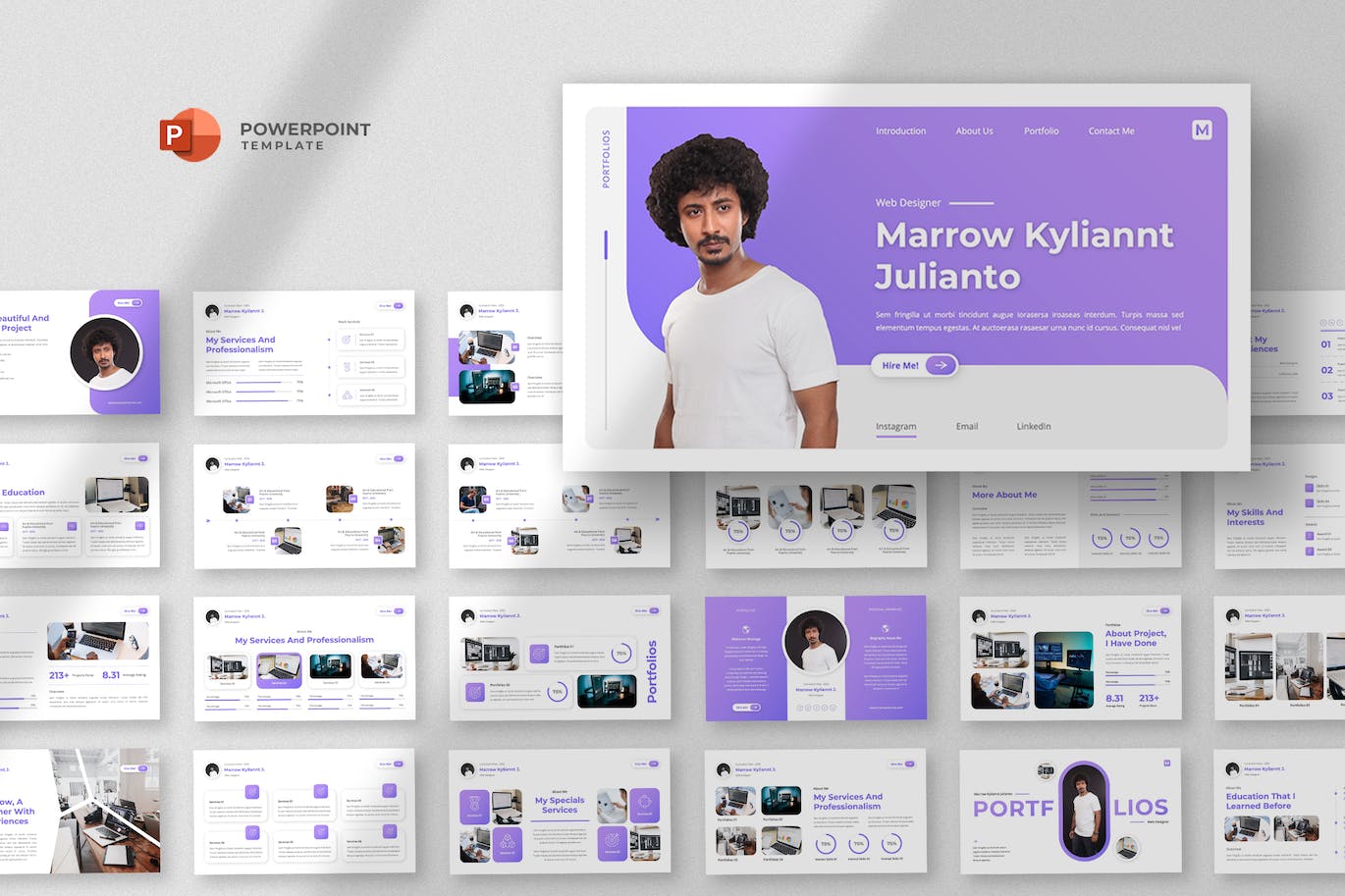Open the LinkedIn tab on main slide
Screen dimensions: 1345x896
click(x=1033, y=426)
